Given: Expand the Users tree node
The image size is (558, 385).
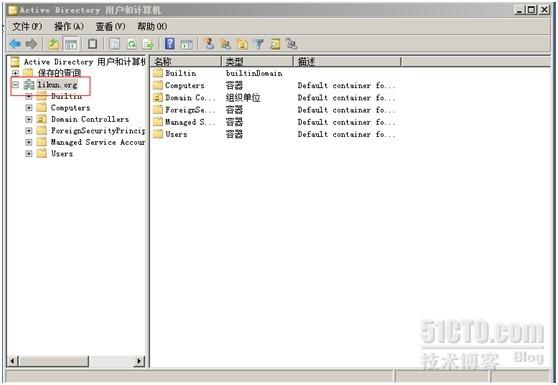Looking at the screenshot, I should pyautogui.click(x=29, y=153).
